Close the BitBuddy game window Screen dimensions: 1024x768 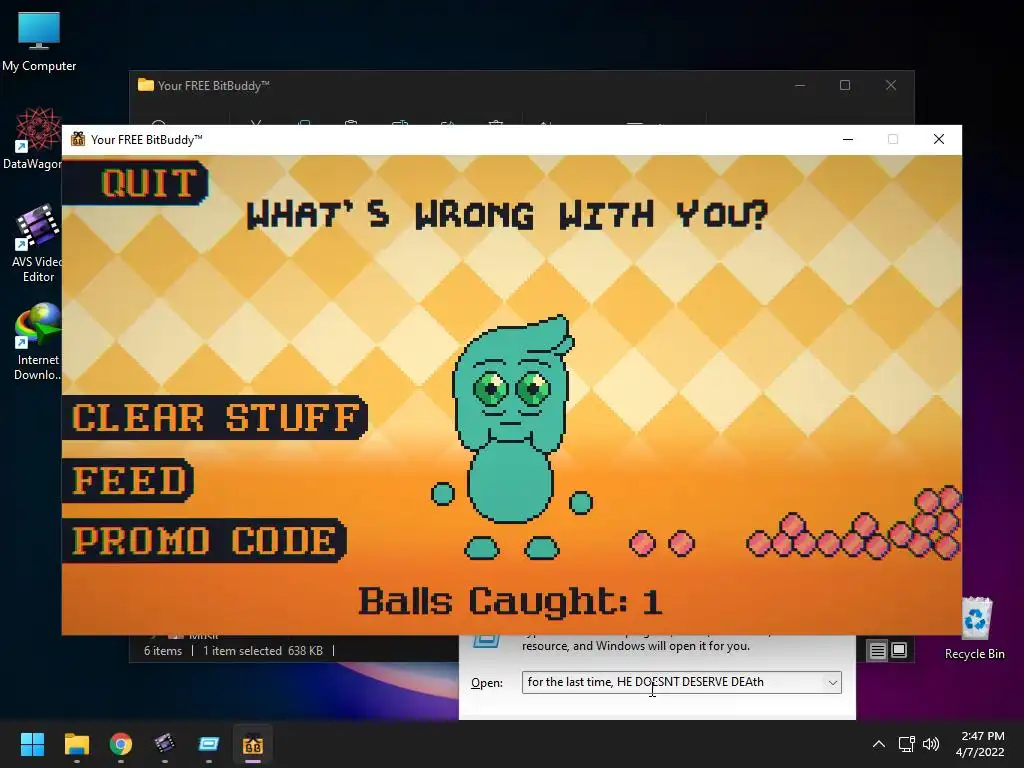click(938, 139)
